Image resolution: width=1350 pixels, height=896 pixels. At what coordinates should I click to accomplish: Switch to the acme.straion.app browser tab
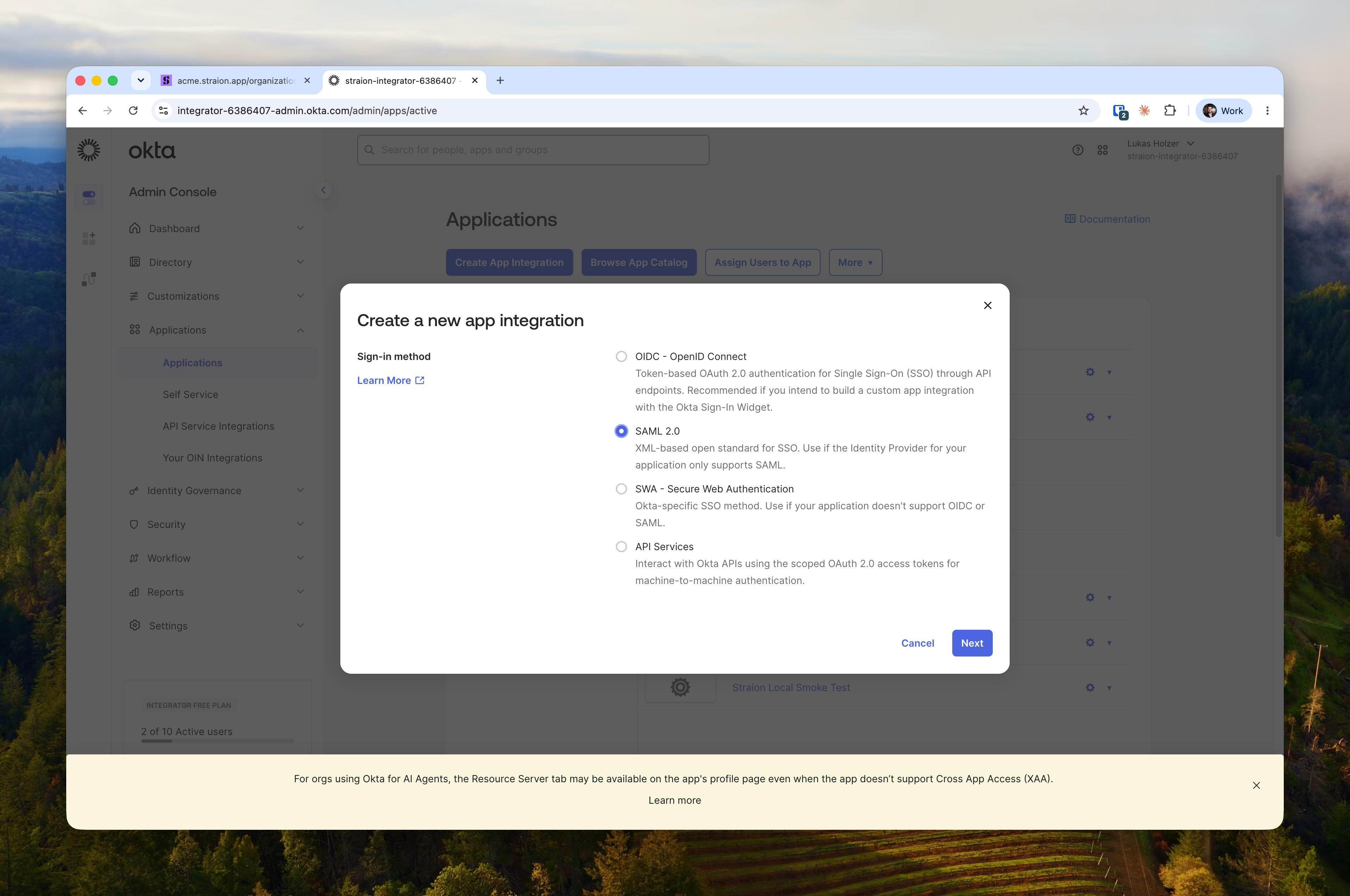pyautogui.click(x=235, y=81)
